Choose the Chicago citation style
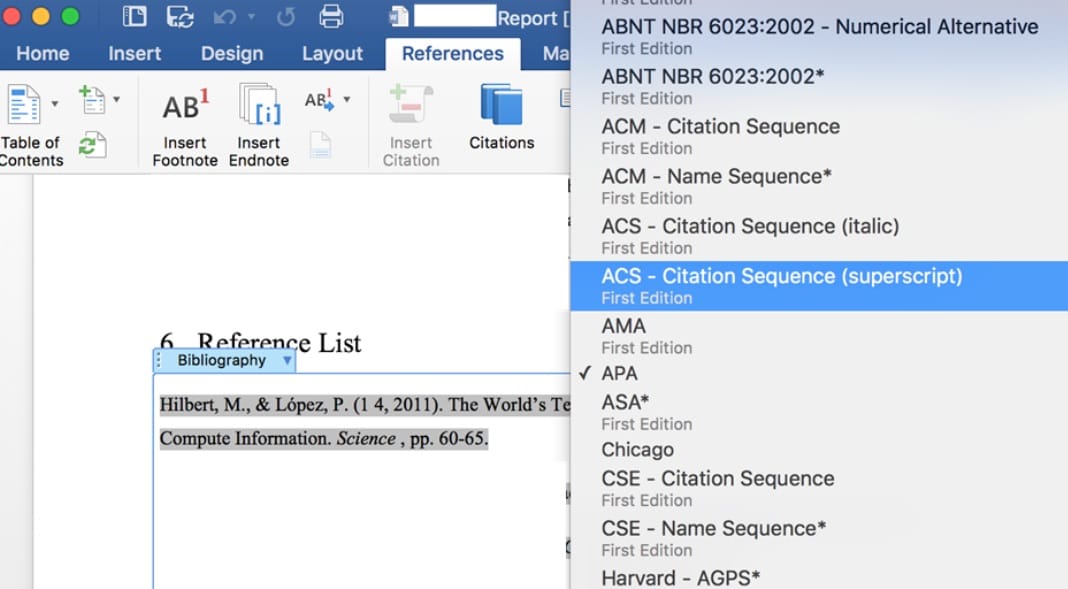The image size is (1068, 589). [x=819, y=449]
